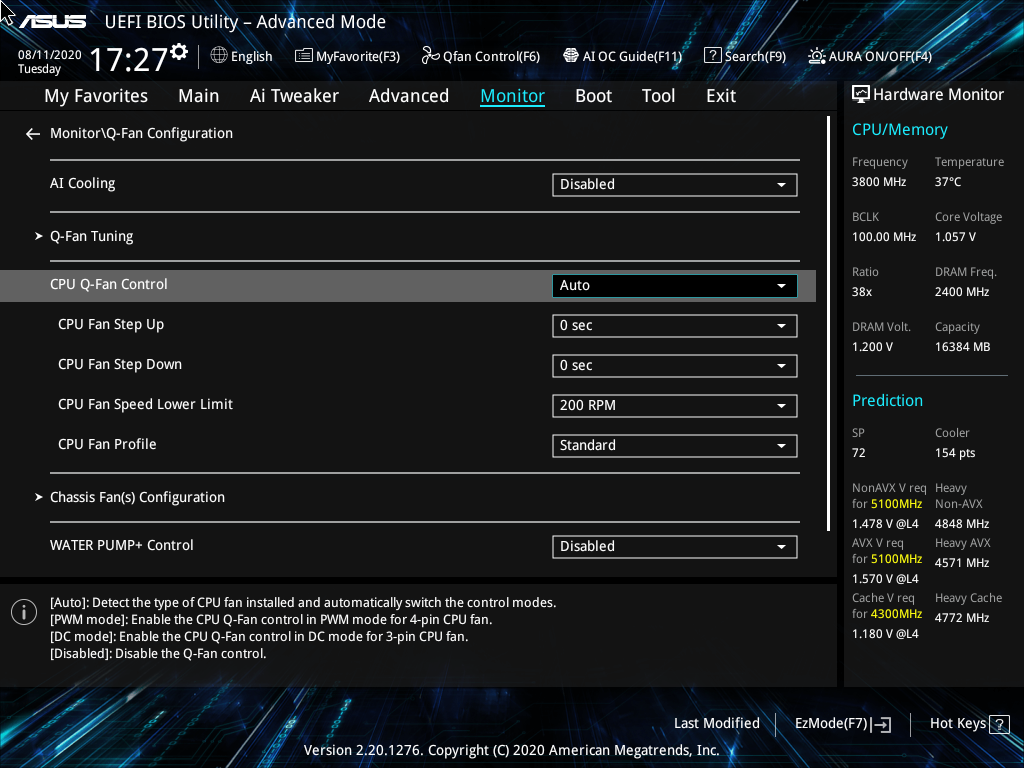Change WATER PUMP+ Control setting
Viewport: 1024px width, 768px height.
pos(674,546)
